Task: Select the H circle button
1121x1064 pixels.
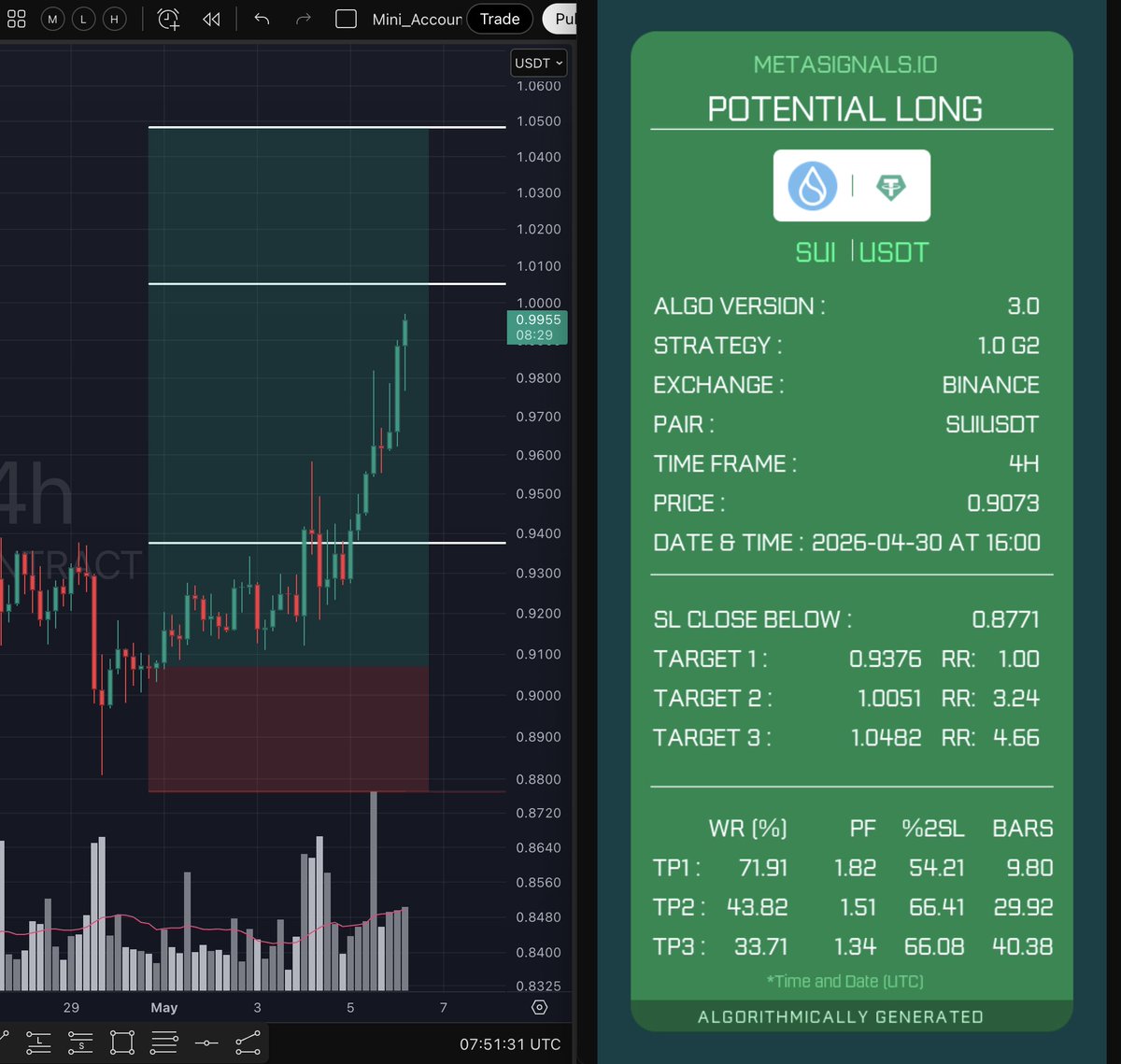Action: (x=114, y=19)
